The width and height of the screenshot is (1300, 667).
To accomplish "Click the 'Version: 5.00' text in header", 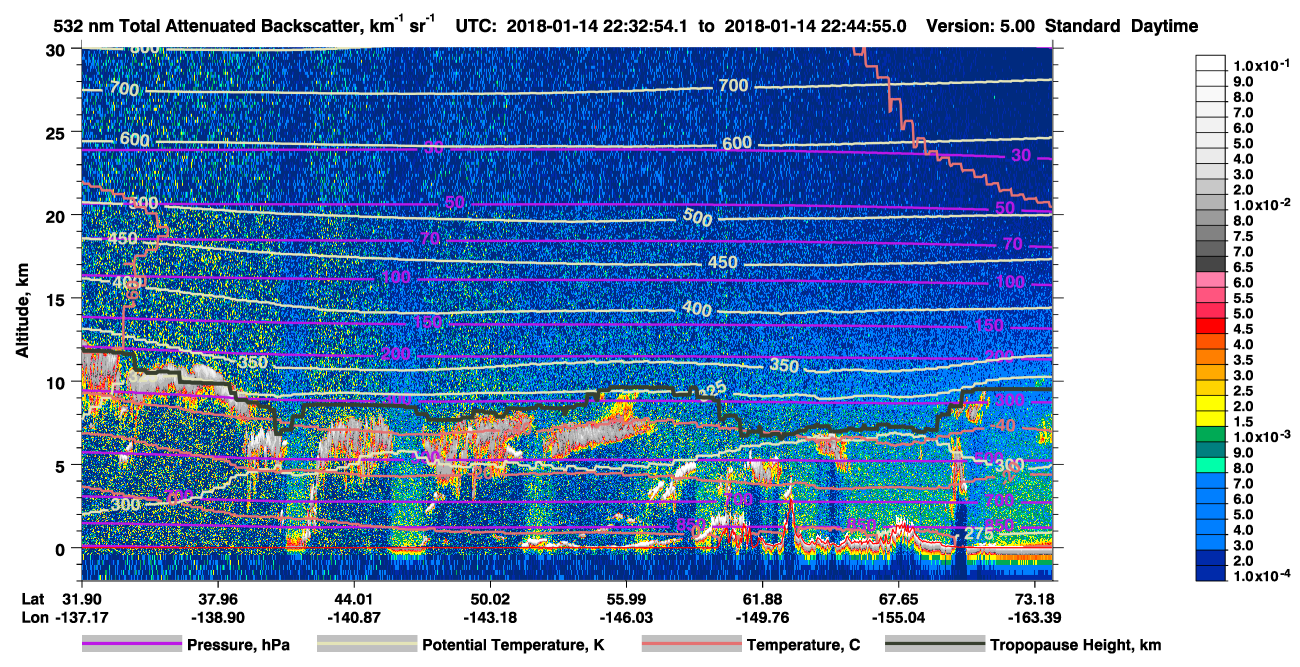I will coord(982,27).
